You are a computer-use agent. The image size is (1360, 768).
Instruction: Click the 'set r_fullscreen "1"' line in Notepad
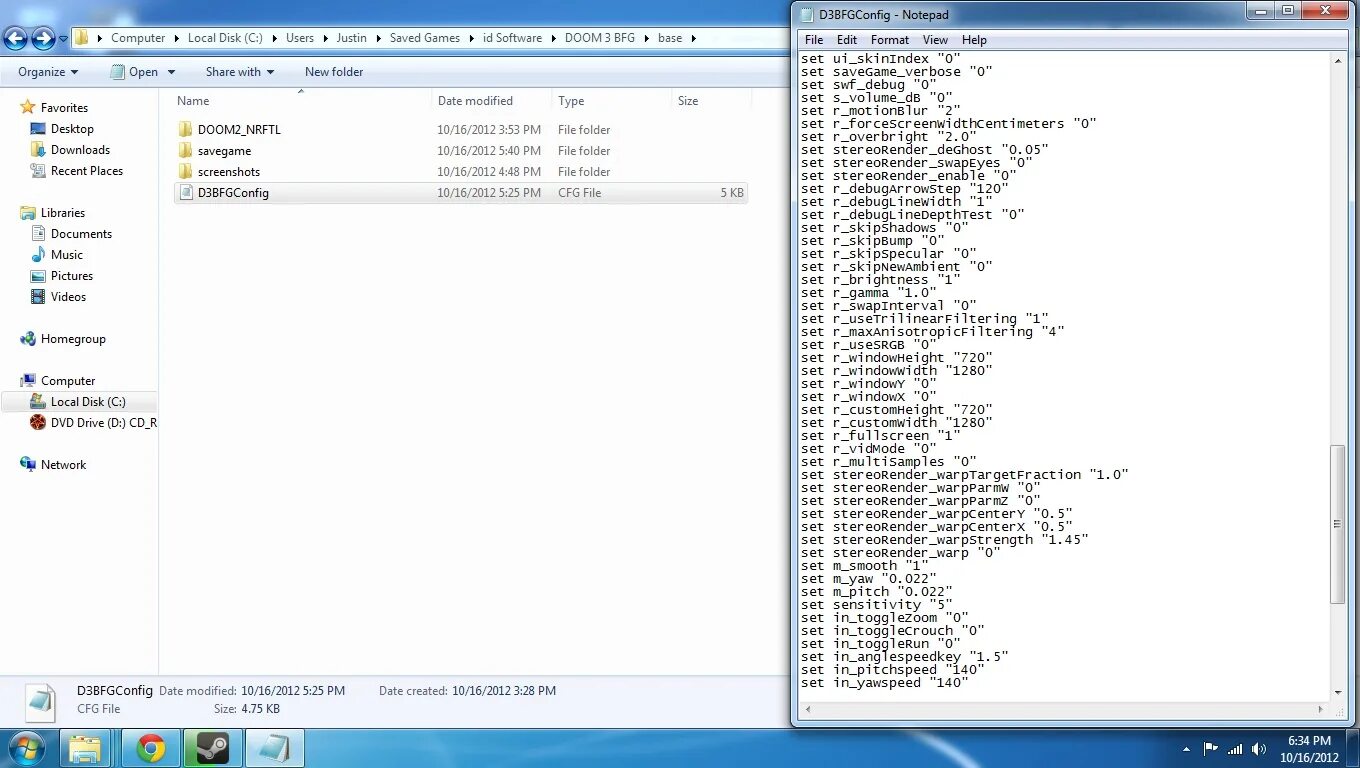880,436
